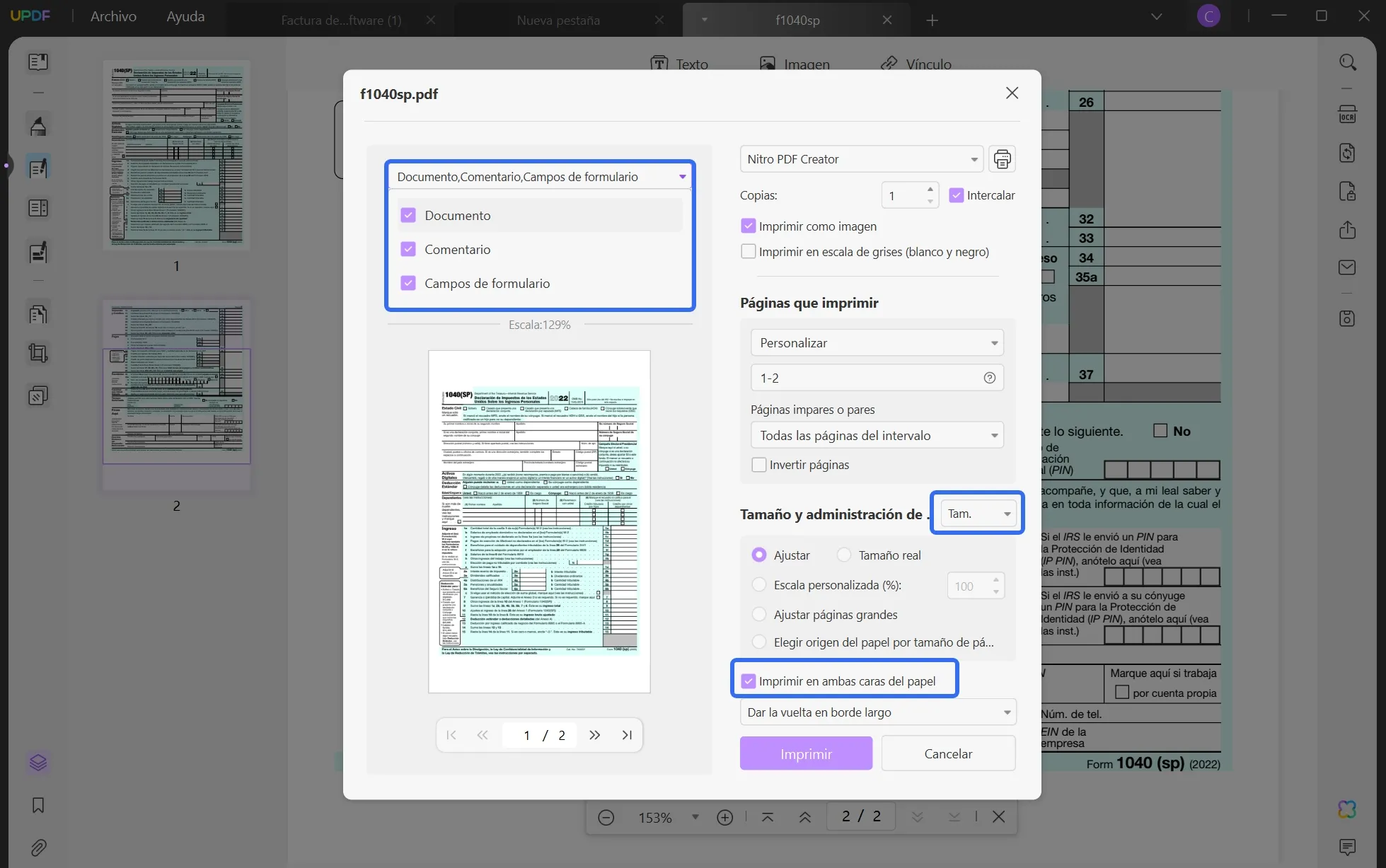Switch to Nueva pestaña tab
Image resolution: width=1386 pixels, height=868 pixels.
tap(558, 21)
